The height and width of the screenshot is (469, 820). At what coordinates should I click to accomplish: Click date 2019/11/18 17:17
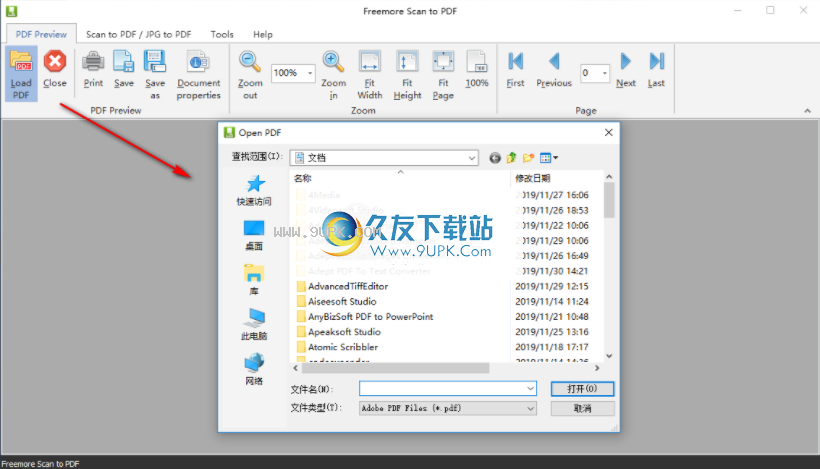point(552,347)
